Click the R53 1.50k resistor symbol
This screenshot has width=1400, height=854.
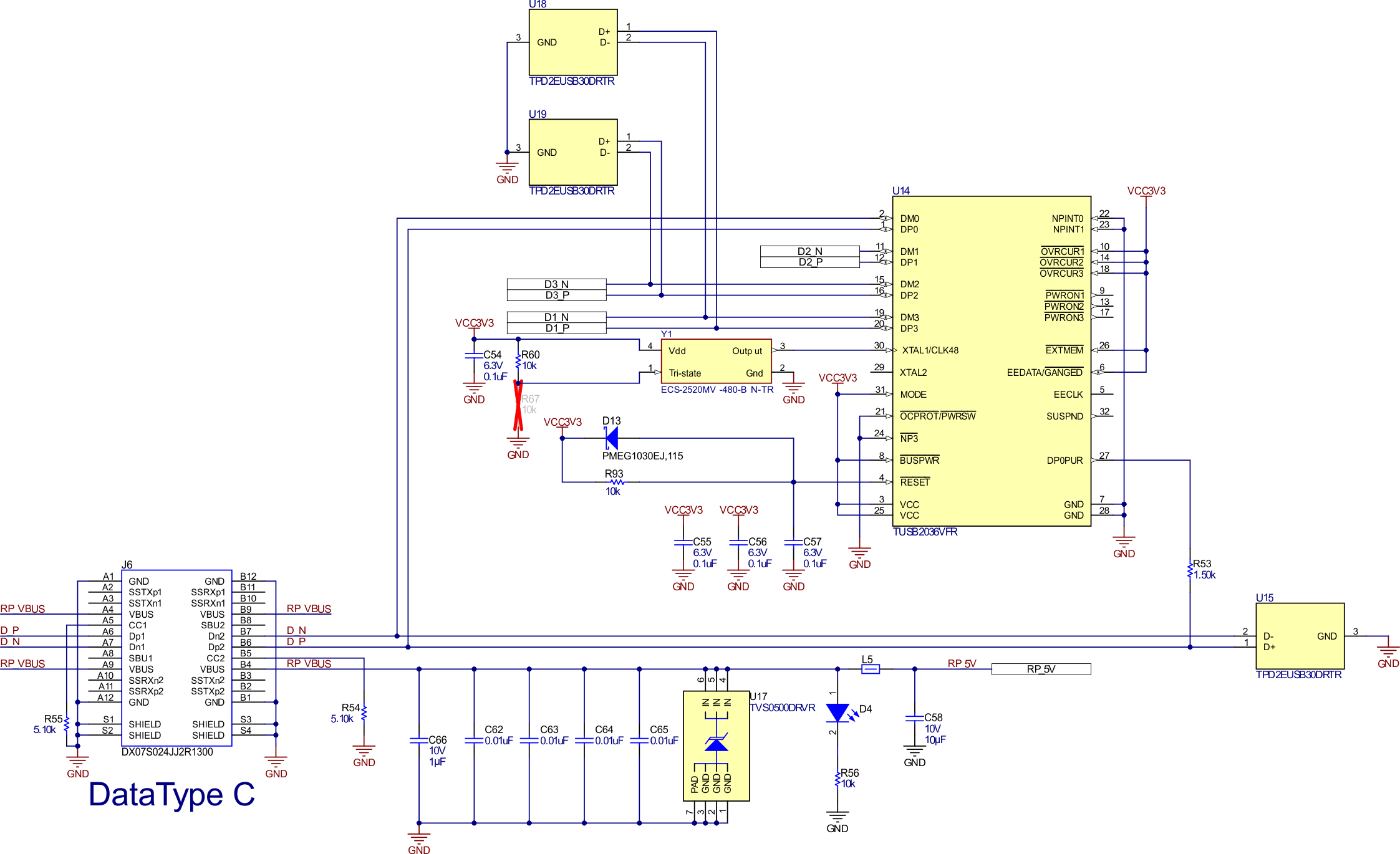(x=1190, y=570)
